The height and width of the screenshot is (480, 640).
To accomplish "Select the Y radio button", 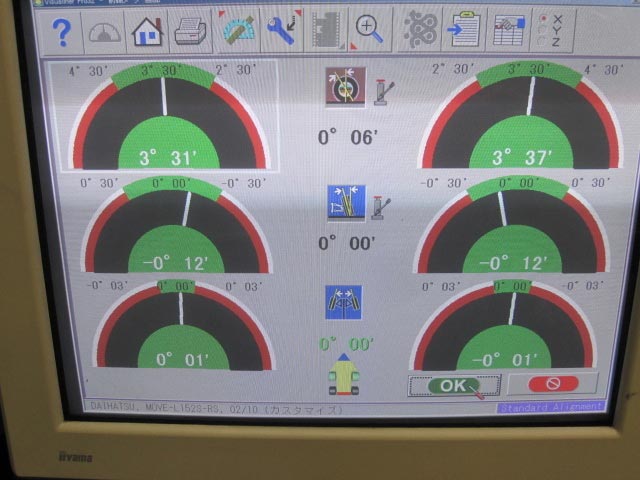I will [543, 29].
